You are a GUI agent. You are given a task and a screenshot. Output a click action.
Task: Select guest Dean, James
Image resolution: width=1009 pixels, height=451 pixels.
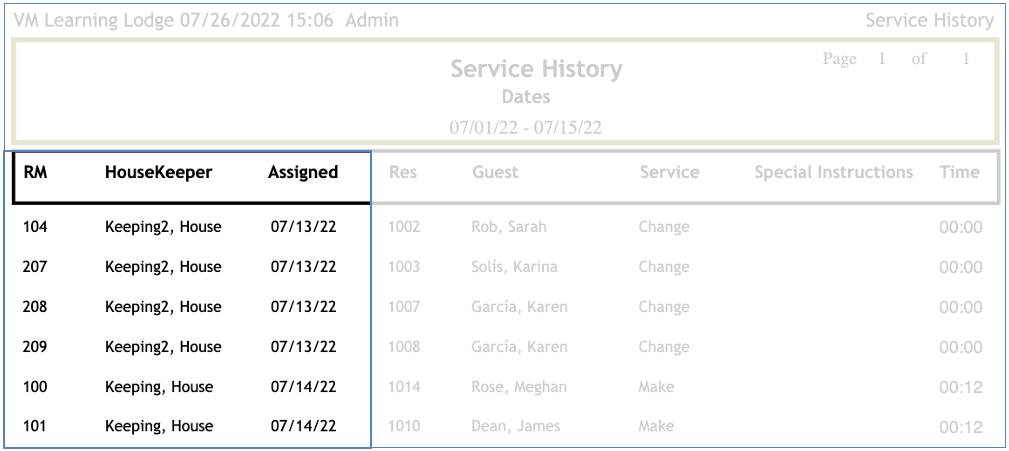click(516, 427)
